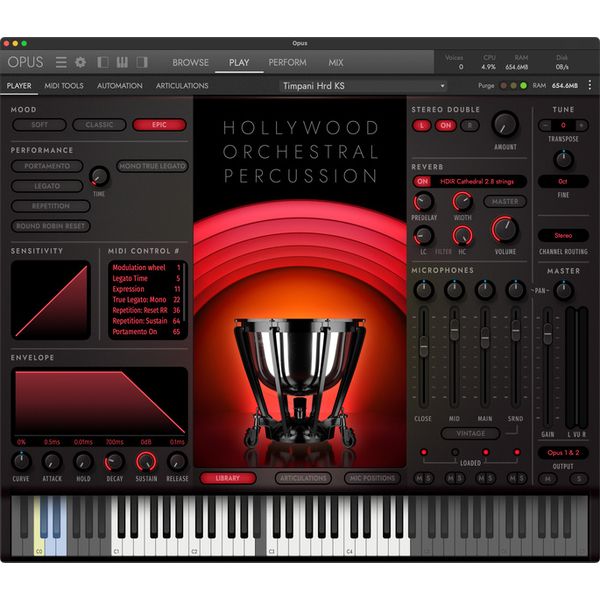The width and height of the screenshot is (600, 600).
Task: Open the hamburger main menu icon
Action: (61, 62)
